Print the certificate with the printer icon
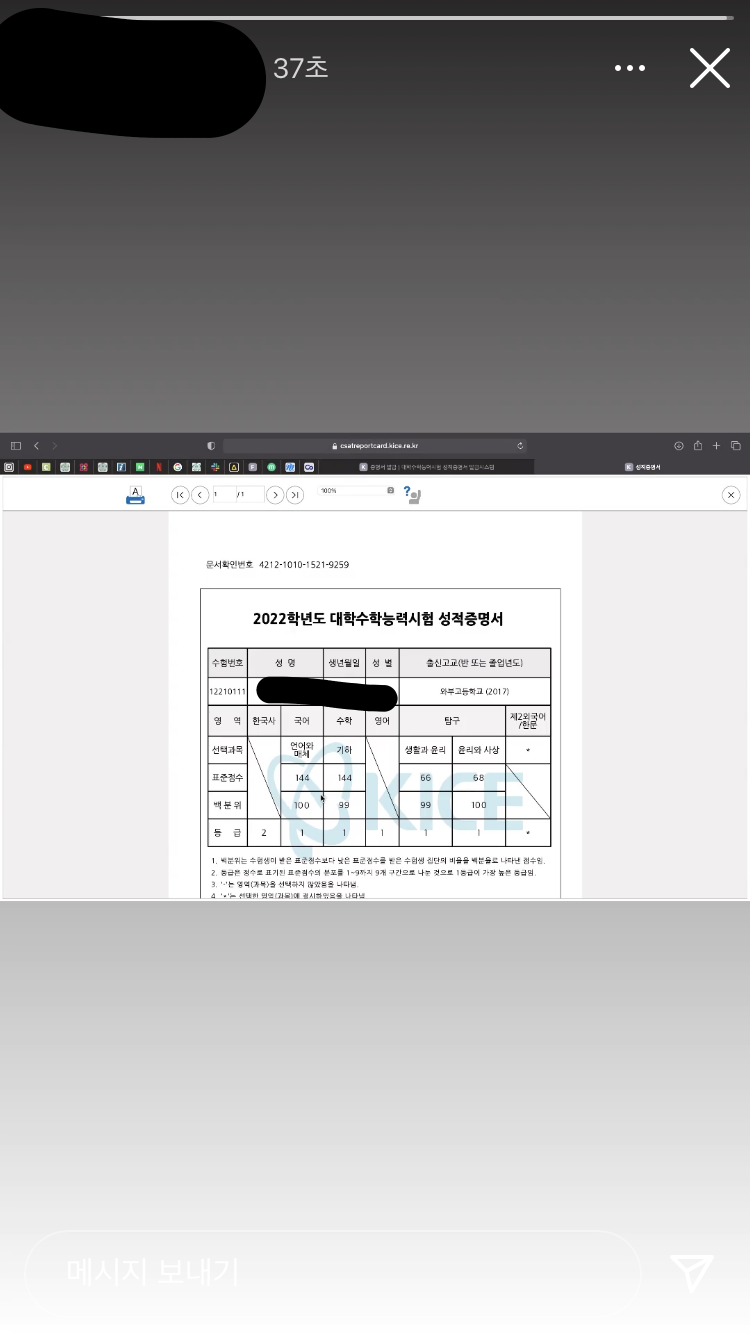The height and width of the screenshot is (1334, 750). [135, 494]
